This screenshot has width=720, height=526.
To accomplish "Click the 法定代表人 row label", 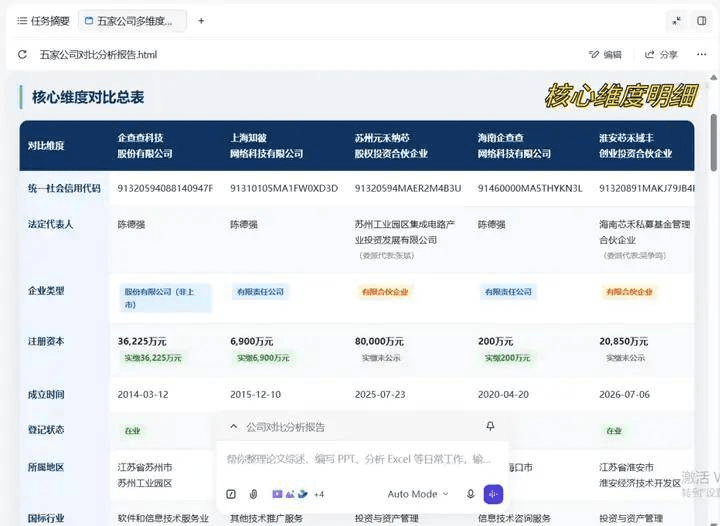I will pos(50,224).
